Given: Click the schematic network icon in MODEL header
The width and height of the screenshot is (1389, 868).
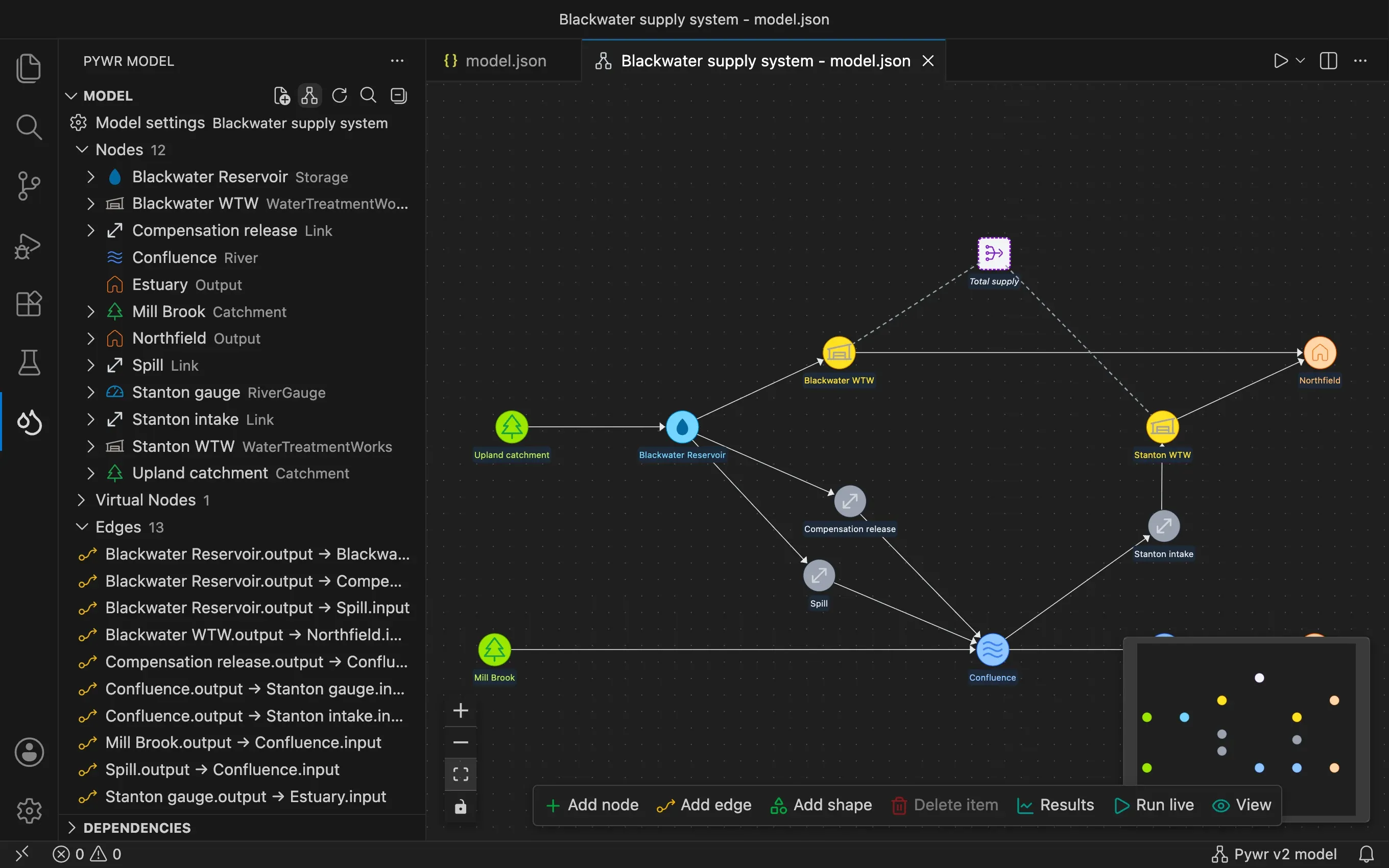Looking at the screenshot, I should coord(310,95).
